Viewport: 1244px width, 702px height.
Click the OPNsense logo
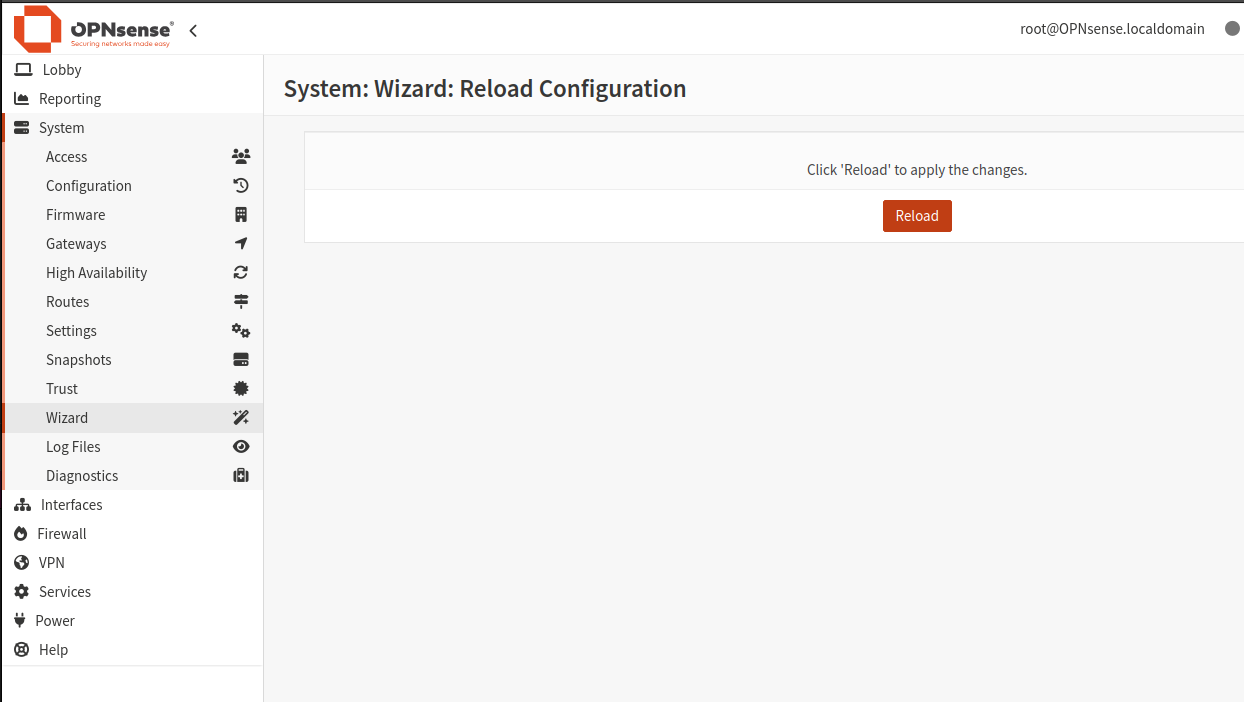coord(93,29)
